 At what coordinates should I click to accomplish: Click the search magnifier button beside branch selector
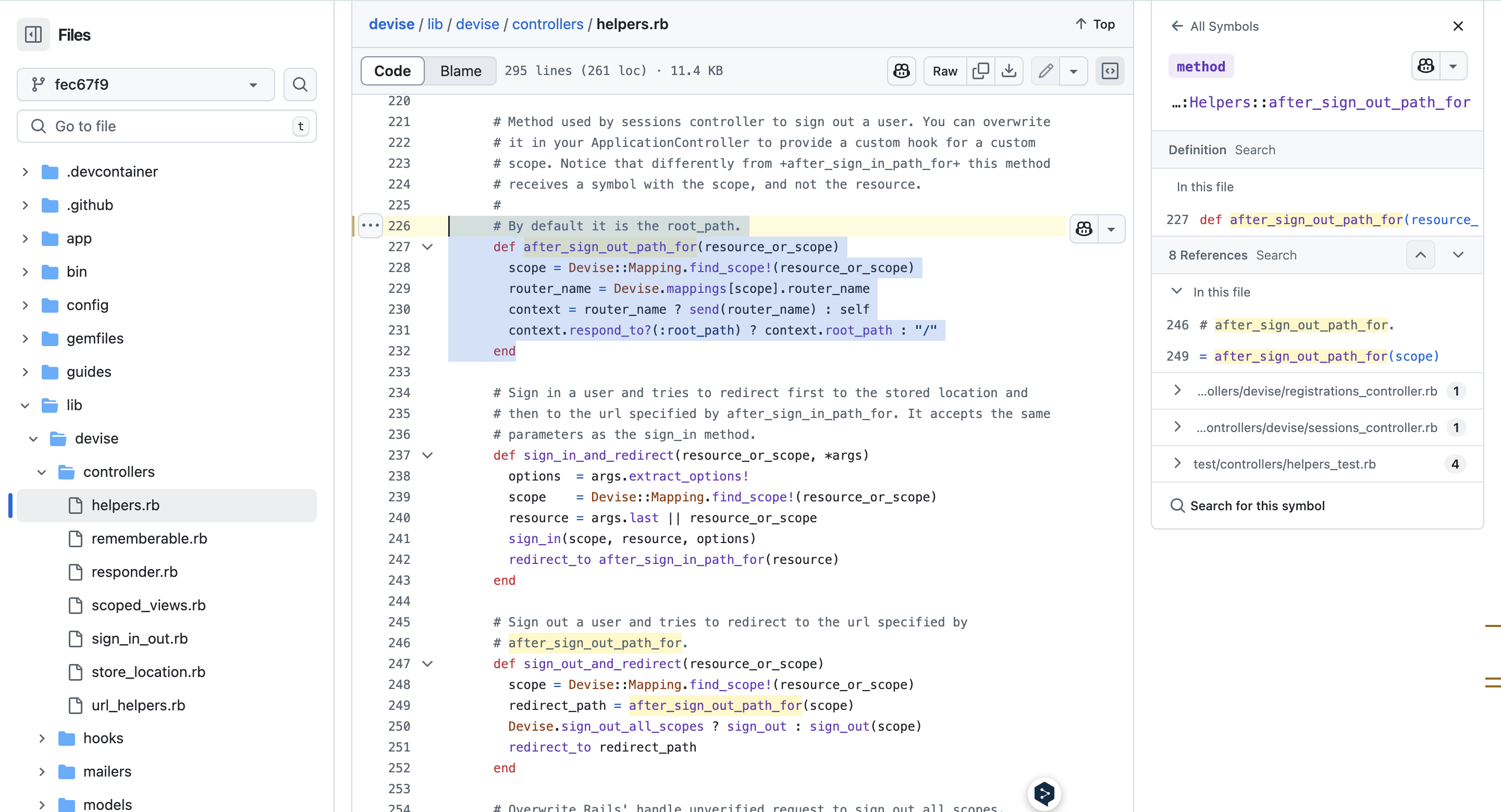[x=300, y=84]
